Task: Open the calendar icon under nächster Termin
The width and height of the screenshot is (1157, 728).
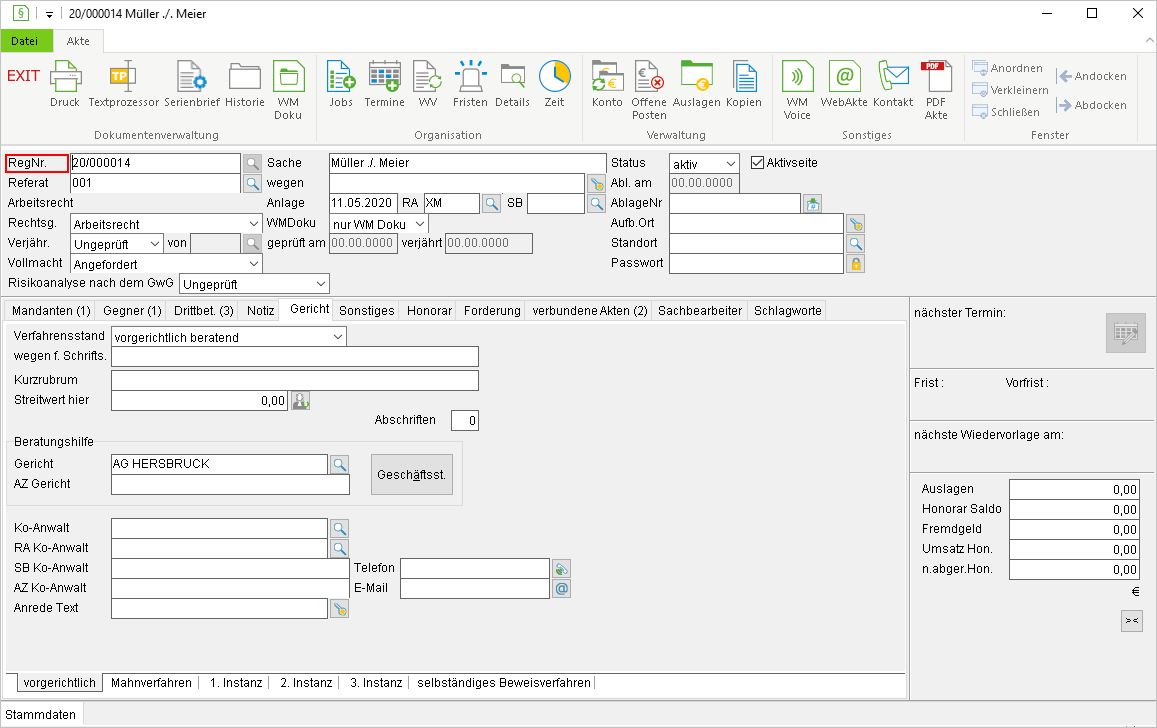Action: click(x=1125, y=333)
